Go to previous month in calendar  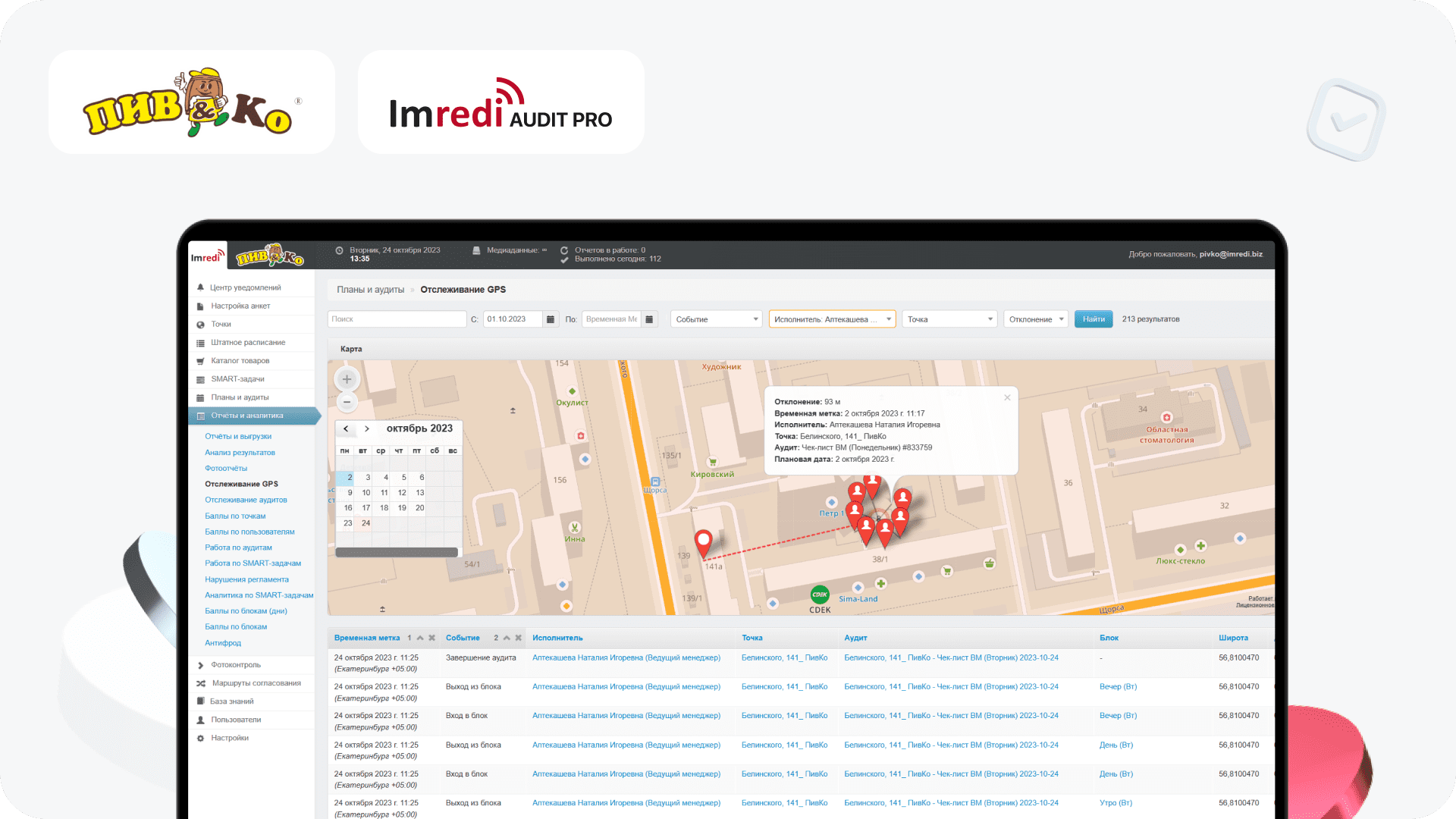tap(347, 428)
